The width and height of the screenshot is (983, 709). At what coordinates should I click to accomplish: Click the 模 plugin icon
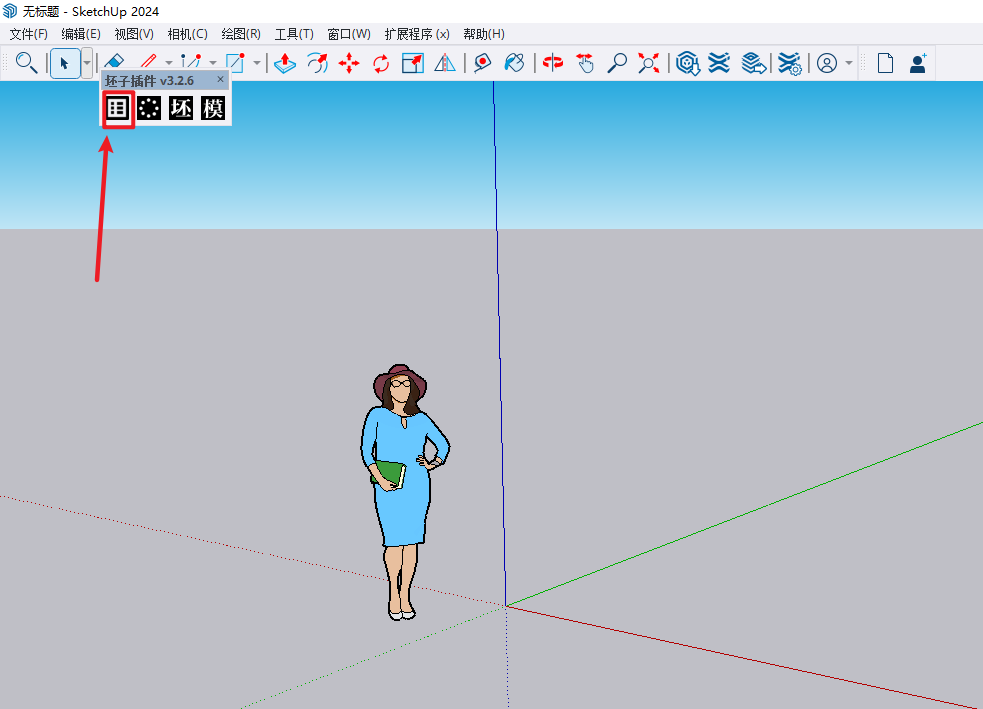coord(213,108)
